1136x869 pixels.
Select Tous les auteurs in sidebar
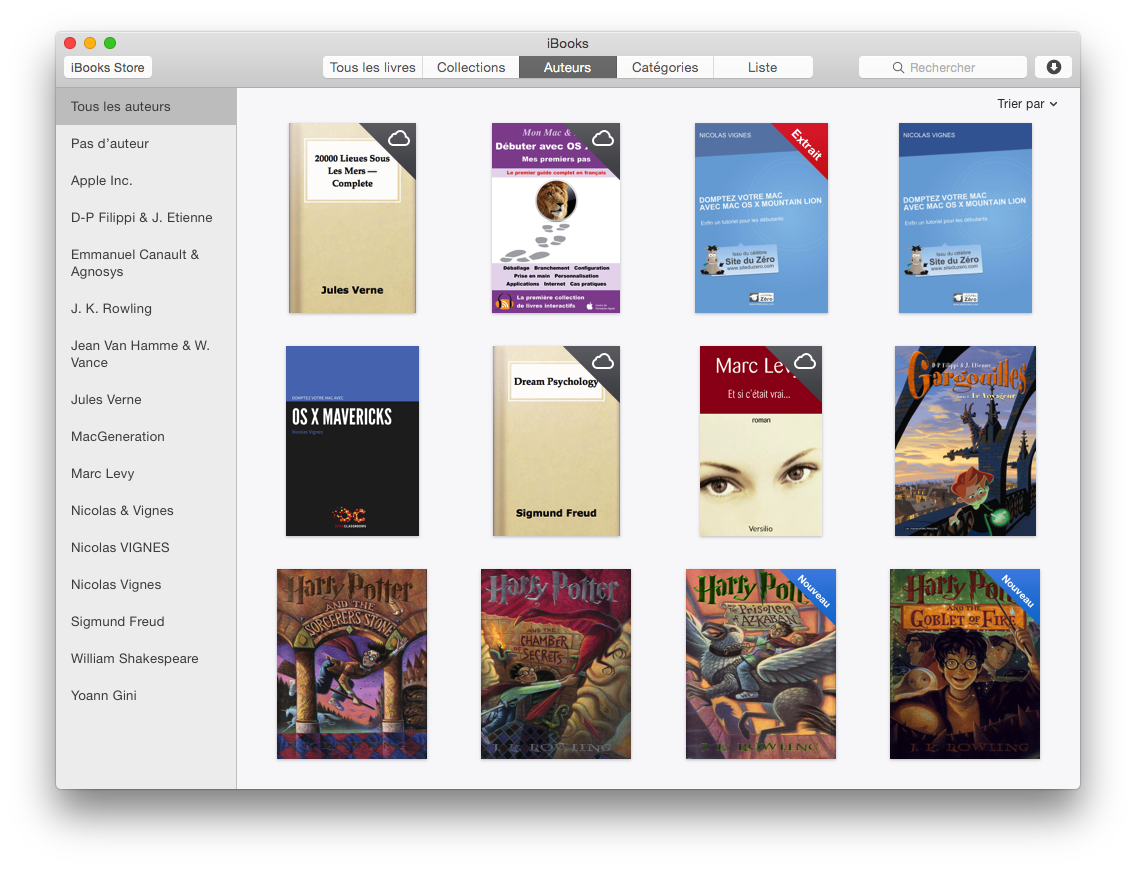146,107
